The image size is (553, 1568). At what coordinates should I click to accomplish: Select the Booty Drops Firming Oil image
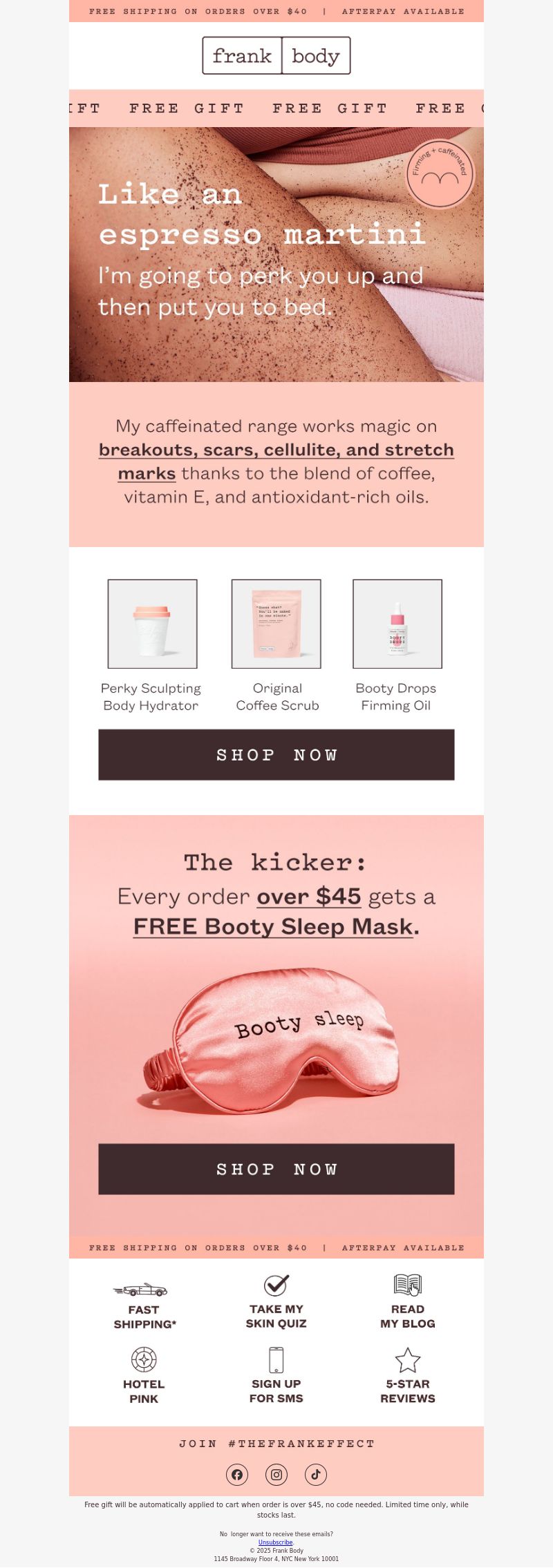point(397,624)
